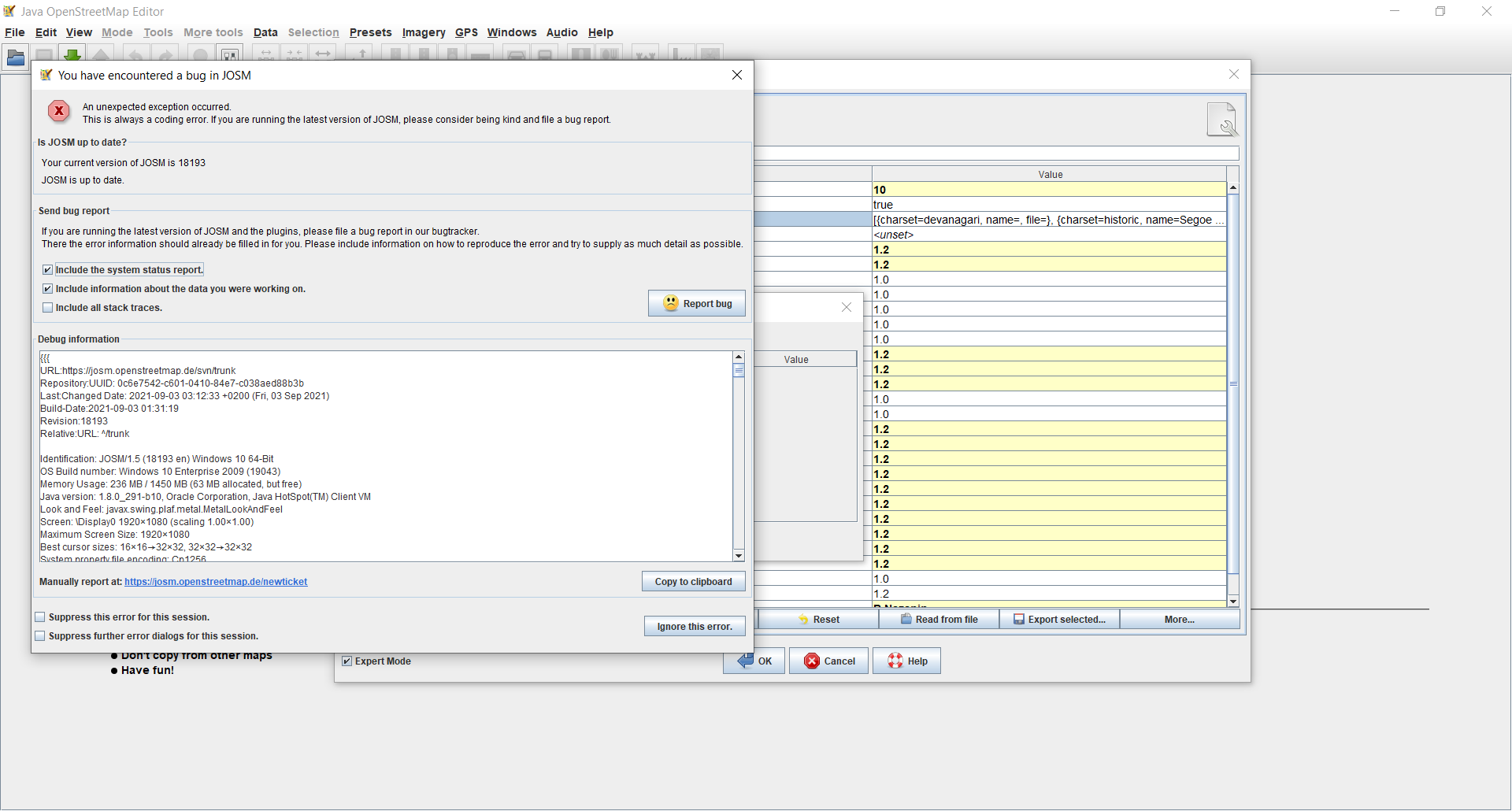Image resolution: width=1512 pixels, height=811 pixels.
Task: Open Help with the lifebuoy icon
Action: (x=906, y=661)
